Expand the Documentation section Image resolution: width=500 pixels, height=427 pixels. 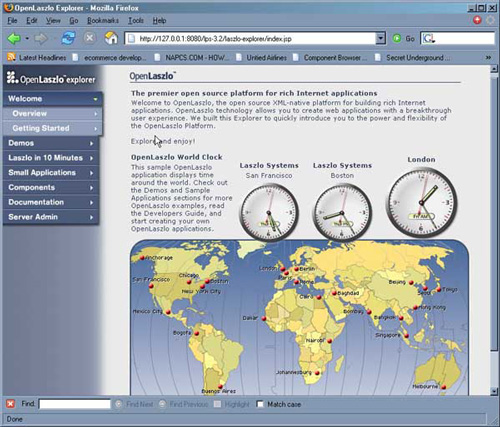51,202
